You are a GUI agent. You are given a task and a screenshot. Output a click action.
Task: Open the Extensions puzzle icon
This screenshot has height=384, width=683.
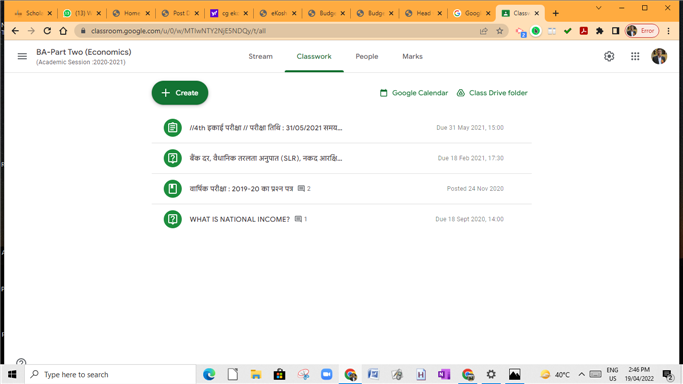click(600, 31)
